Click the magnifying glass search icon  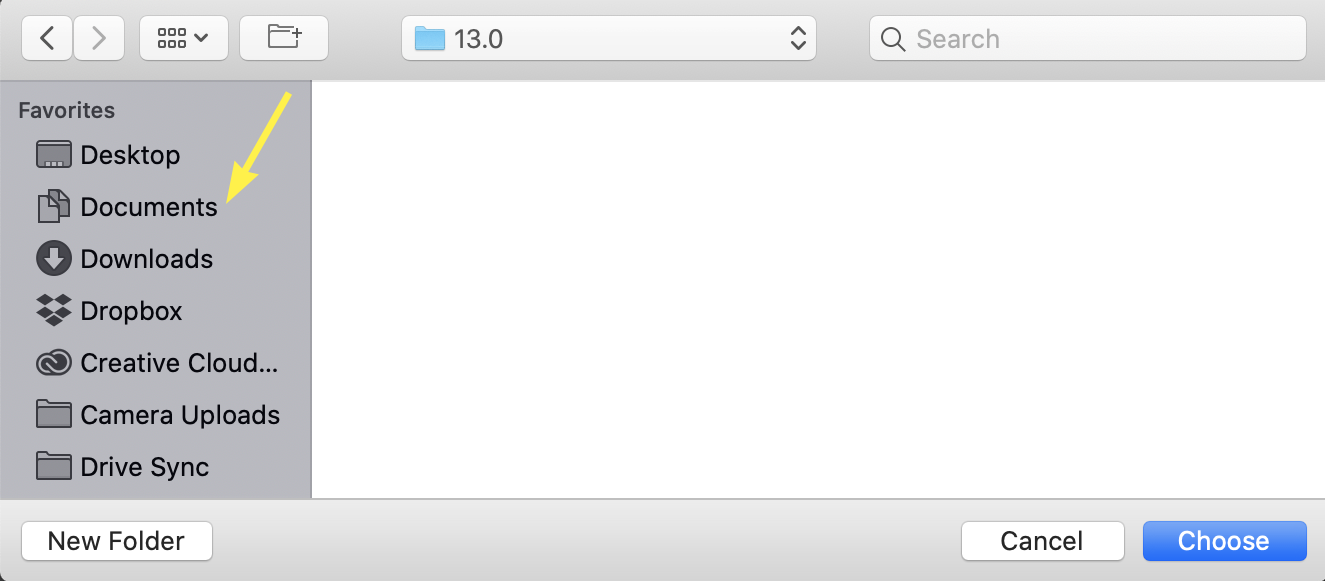tap(894, 40)
